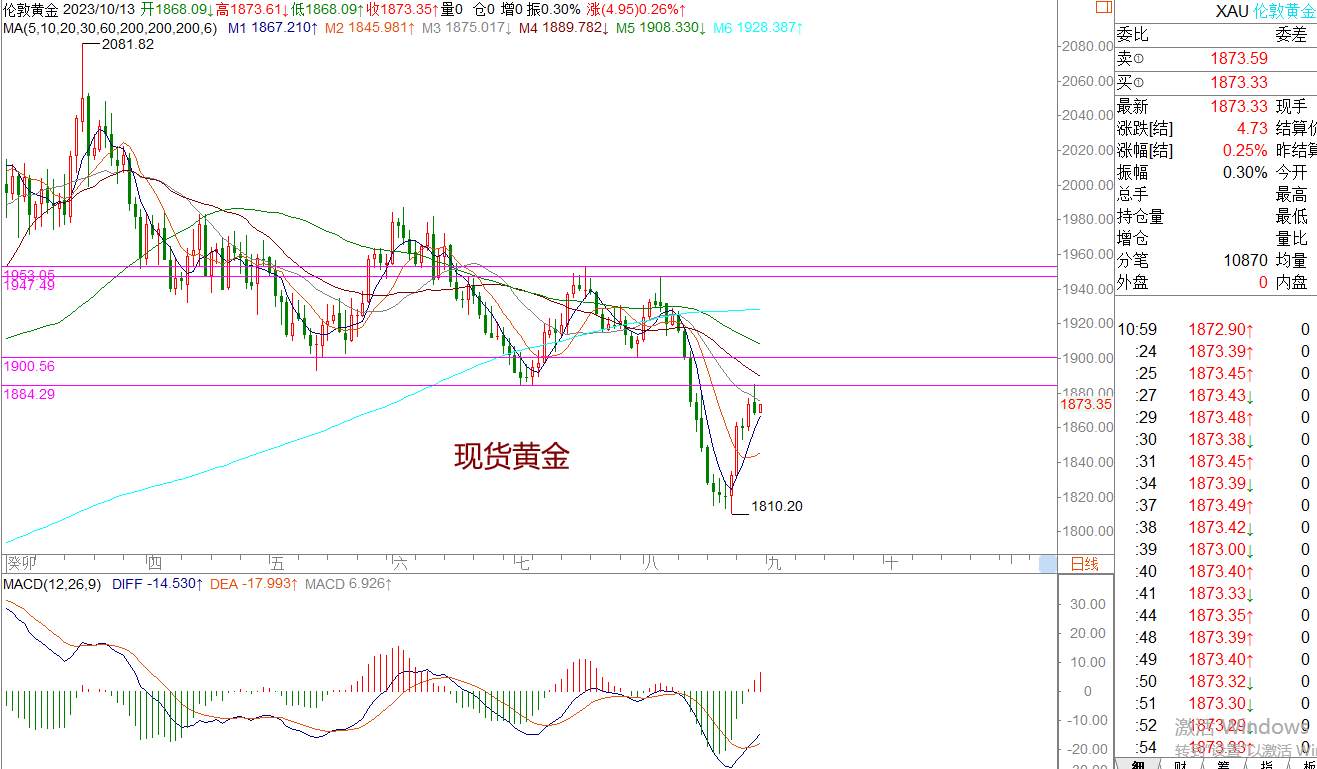Click the 分笔 count 10870
Viewport: 1317px width, 769px height.
(x=1246, y=260)
